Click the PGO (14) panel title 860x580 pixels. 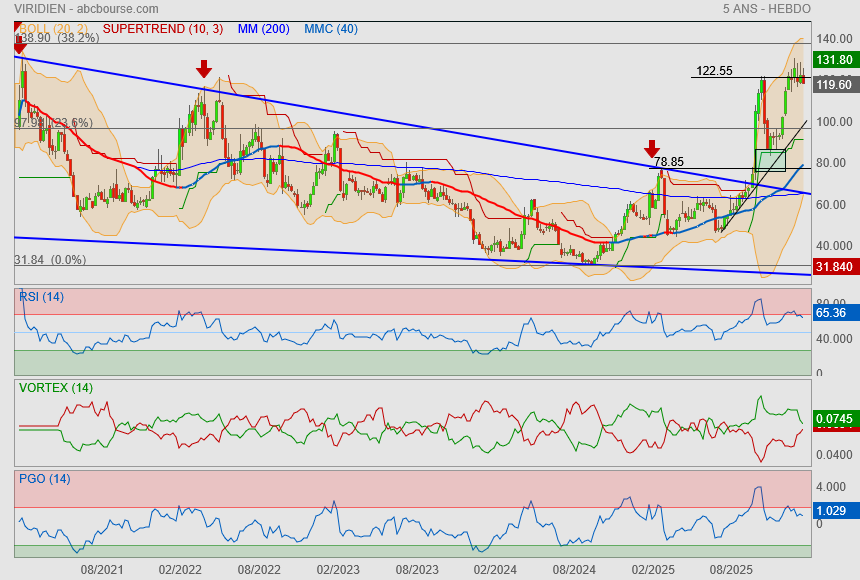pos(45,478)
